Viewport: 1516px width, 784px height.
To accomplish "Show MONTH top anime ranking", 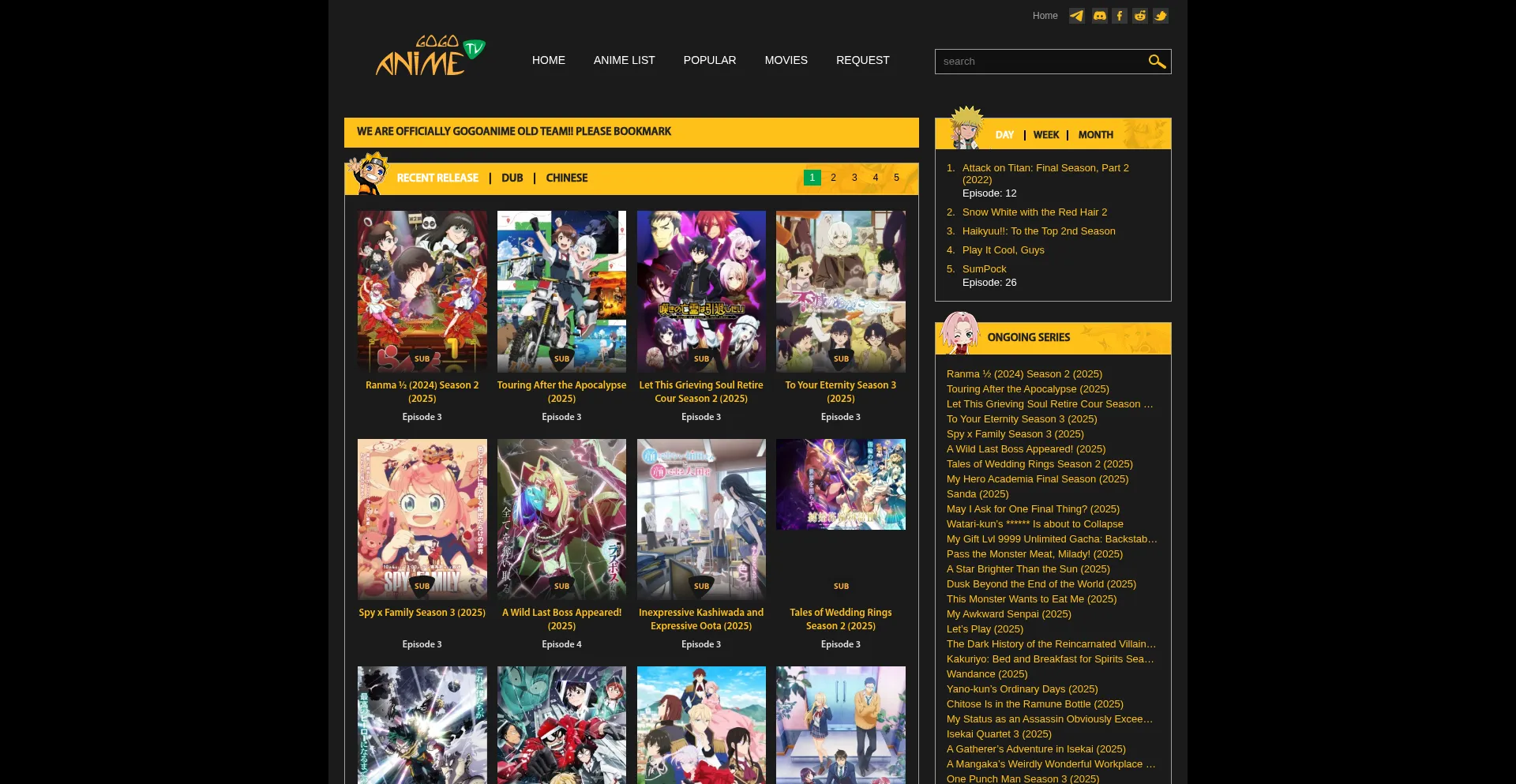I will (x=1095, y=135).
